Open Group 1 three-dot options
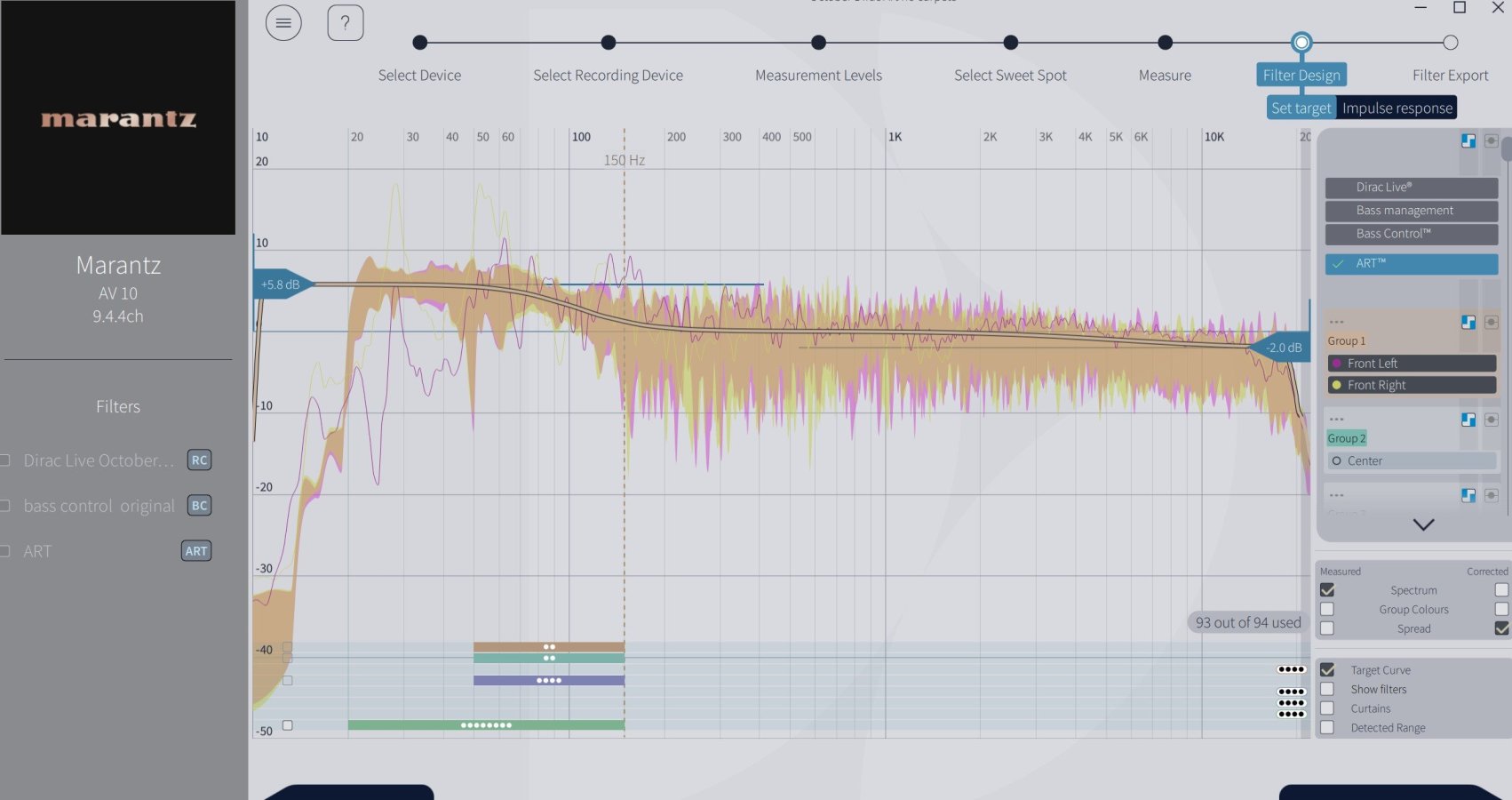1512x800 pixels. [x=1337, y=322]
